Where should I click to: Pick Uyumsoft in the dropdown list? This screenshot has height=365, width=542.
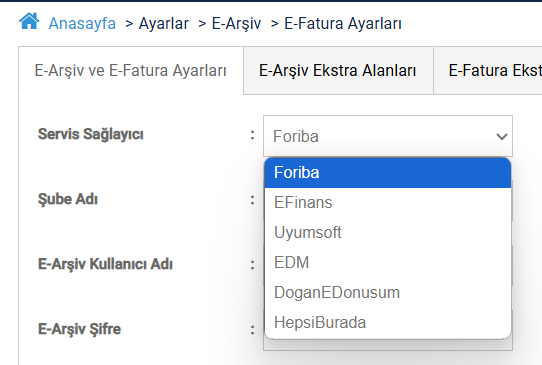(x=388, y=232)
